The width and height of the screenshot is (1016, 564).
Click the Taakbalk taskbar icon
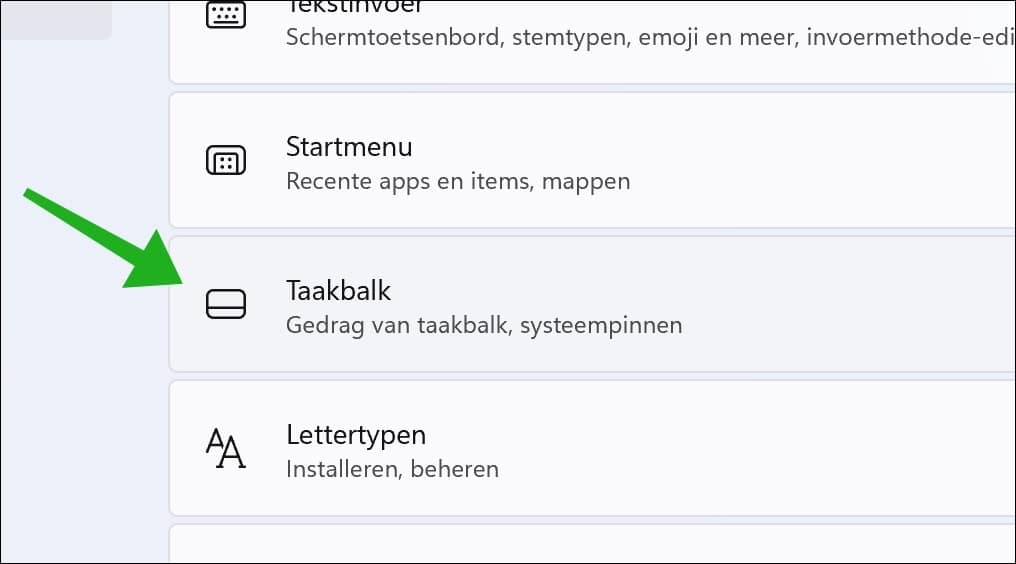click(225, 304)
